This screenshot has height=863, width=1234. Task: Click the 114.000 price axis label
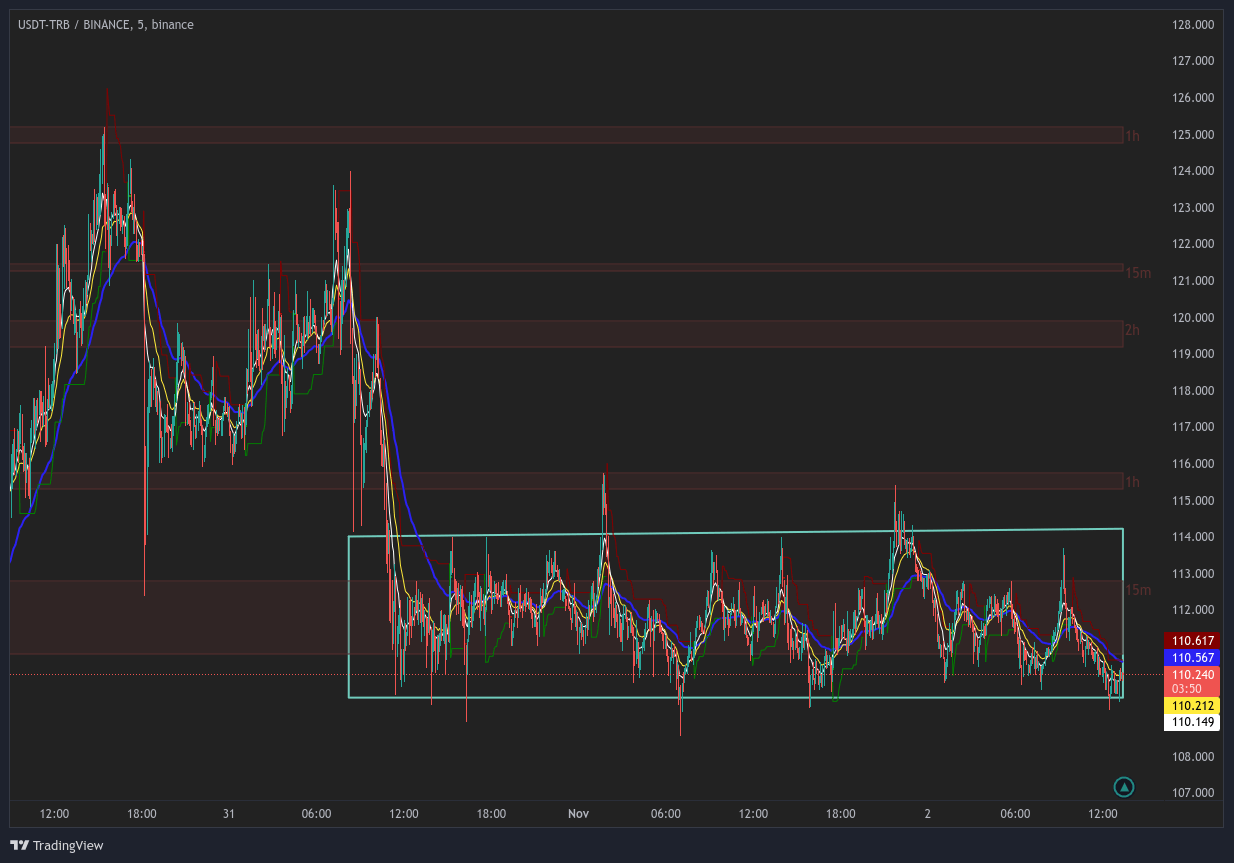pyautogui.click(x=1191, y=537)
